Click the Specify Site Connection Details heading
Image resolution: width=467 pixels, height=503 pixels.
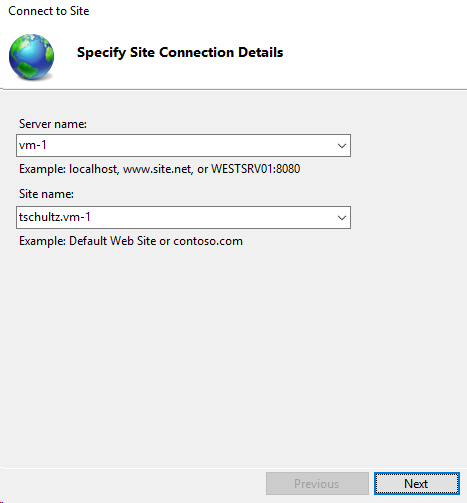(180, 52)
